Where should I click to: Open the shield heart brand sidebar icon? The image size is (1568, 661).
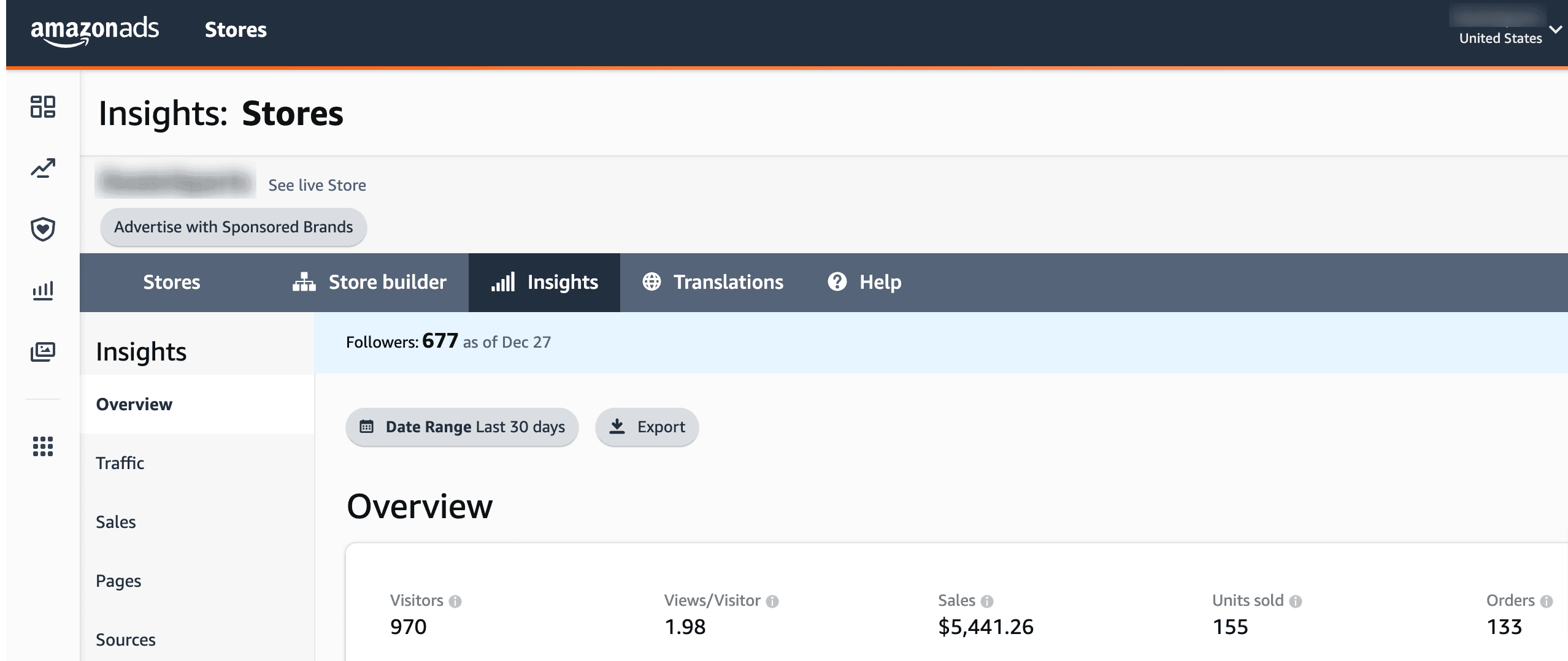[43, 229]
